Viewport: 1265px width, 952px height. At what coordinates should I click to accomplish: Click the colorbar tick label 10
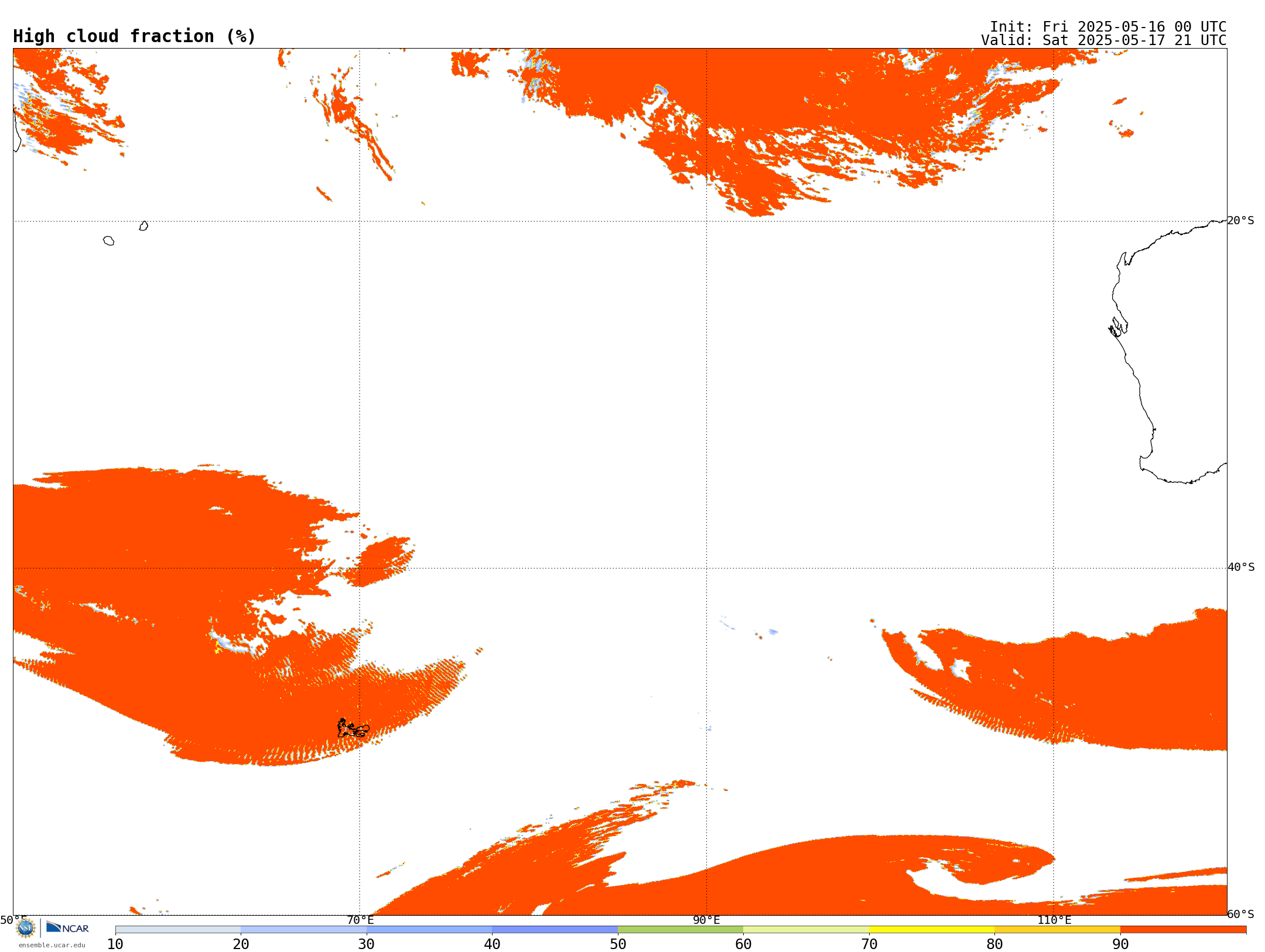115,944
